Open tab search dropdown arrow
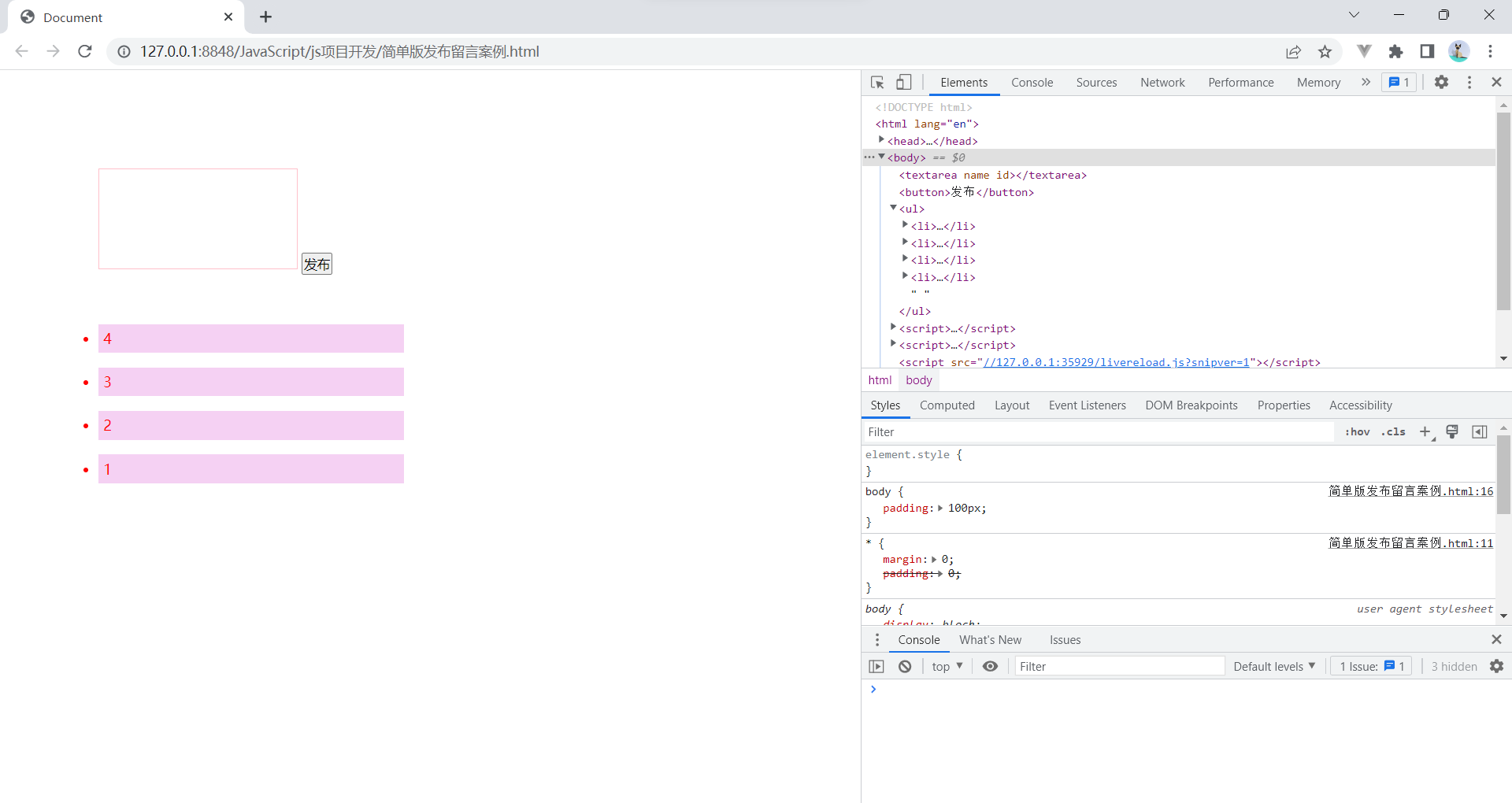Screen dimensions: 1512x803 (x=1354, y=15)
